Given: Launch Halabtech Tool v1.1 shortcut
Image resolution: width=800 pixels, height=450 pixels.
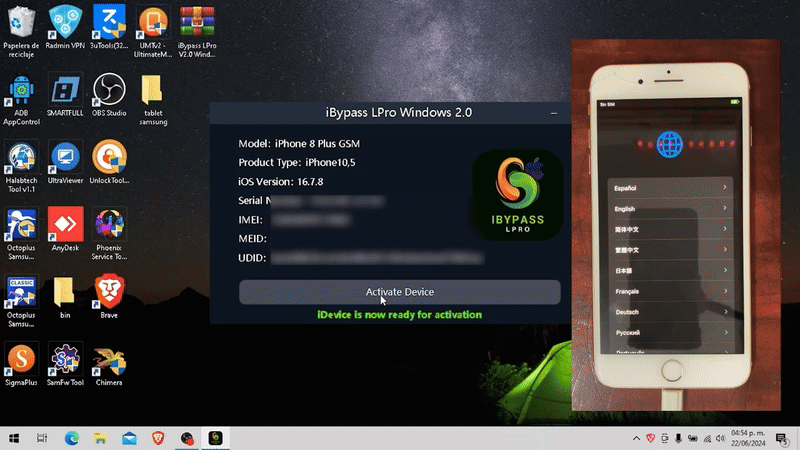Looking at the screenshot, I should [x=21, y=167].
